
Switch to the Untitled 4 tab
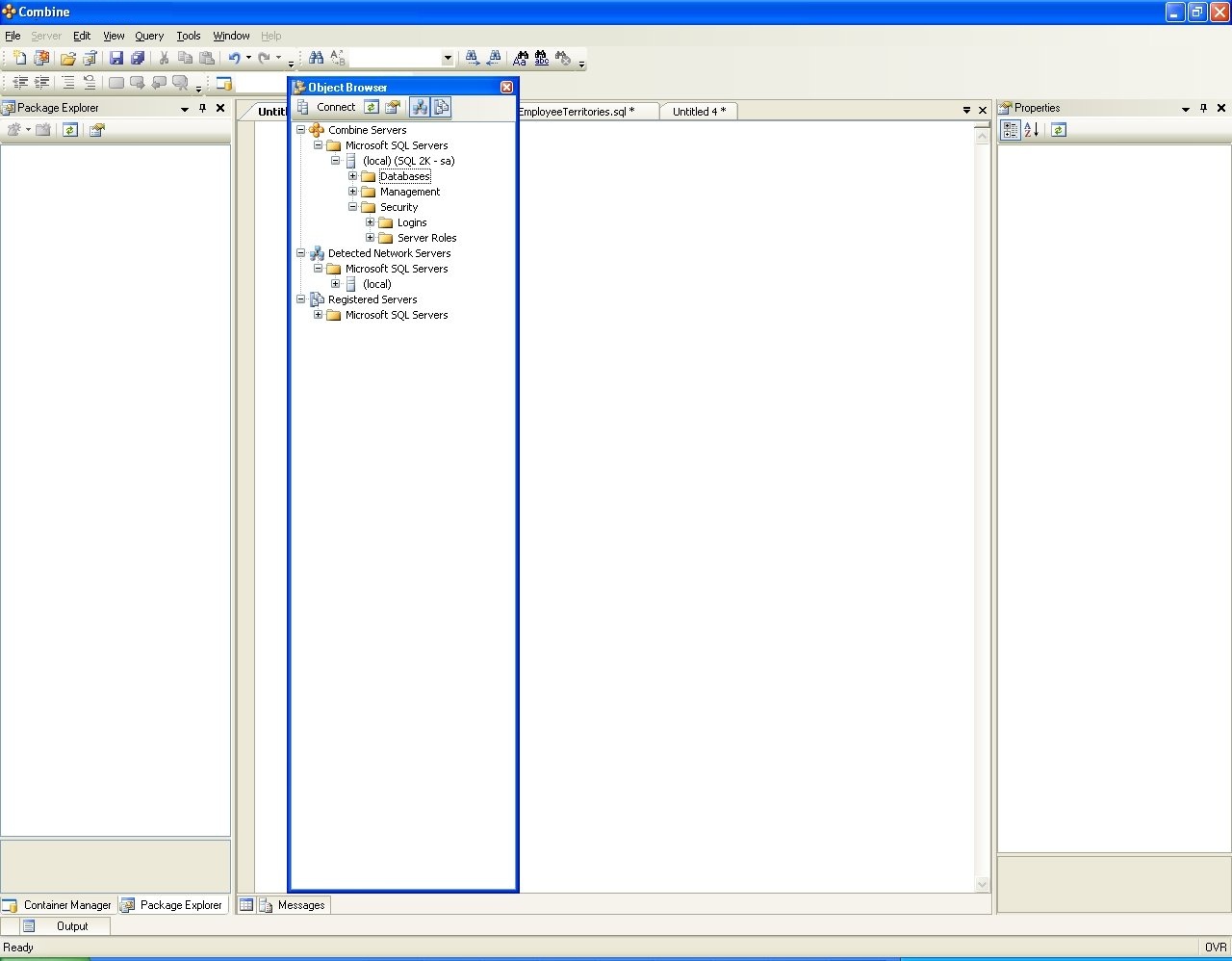(x=699, y=112)
